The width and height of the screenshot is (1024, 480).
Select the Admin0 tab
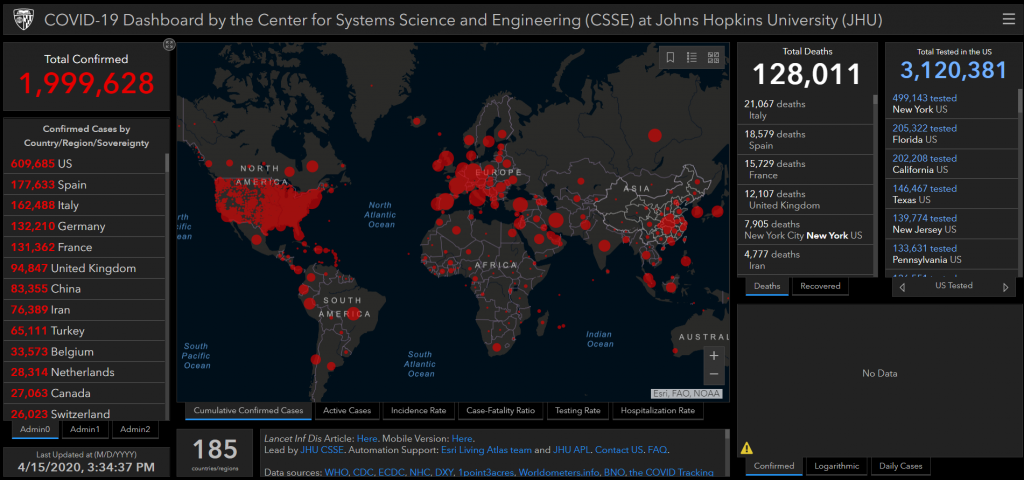(35, 429)
